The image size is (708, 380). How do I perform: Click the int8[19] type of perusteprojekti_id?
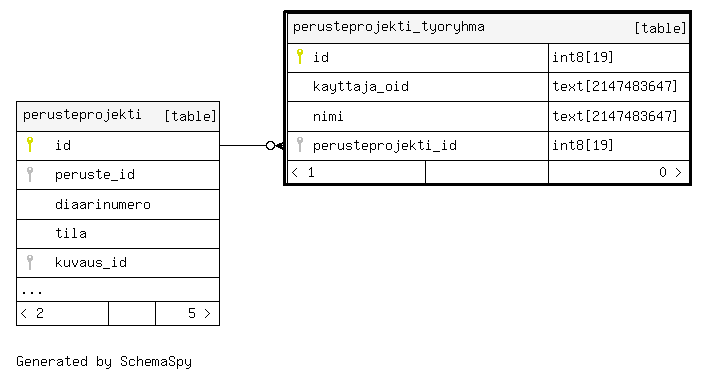point(583,145)
